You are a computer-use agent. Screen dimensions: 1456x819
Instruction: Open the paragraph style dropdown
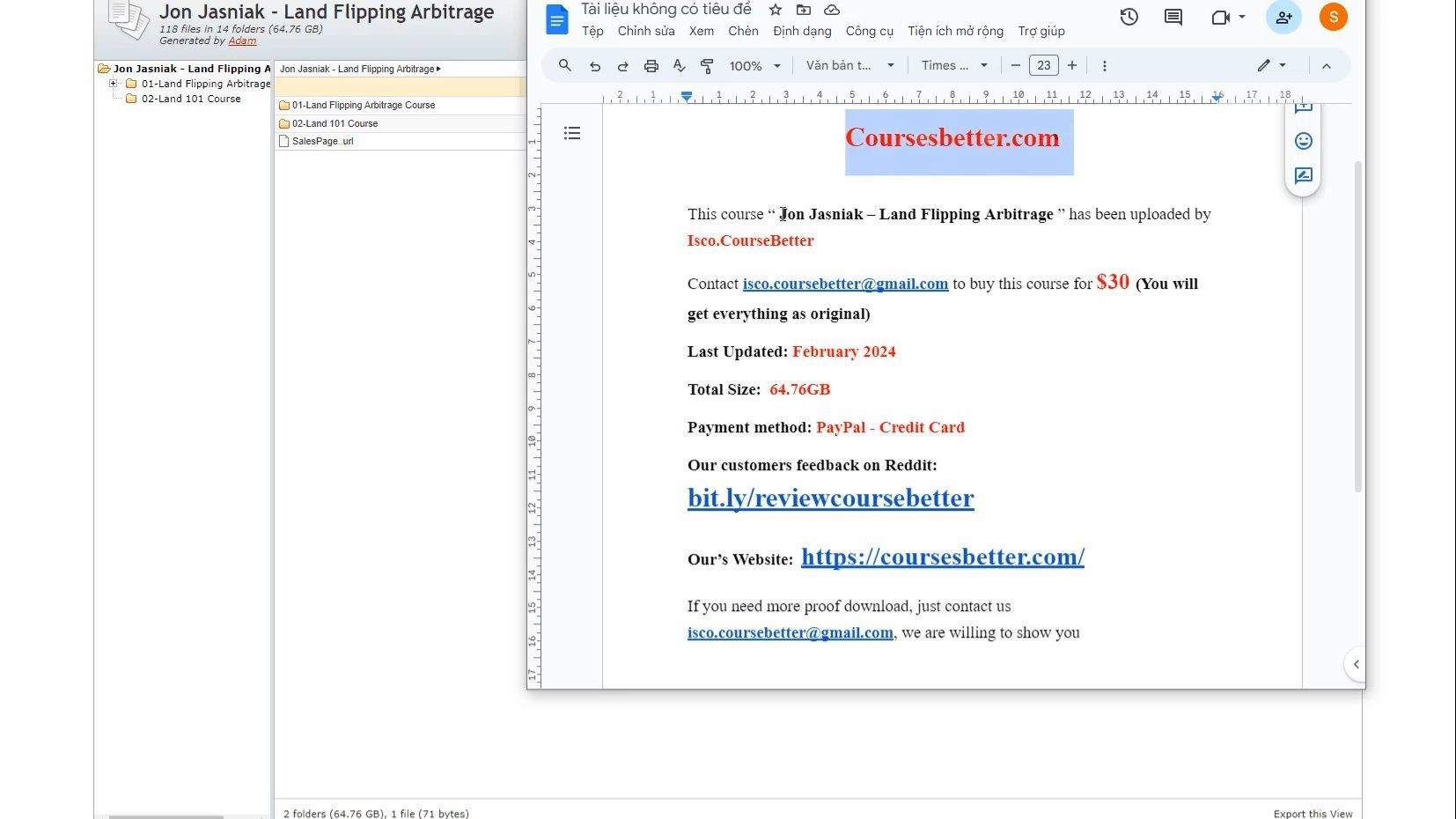click(x=850, y=65)
